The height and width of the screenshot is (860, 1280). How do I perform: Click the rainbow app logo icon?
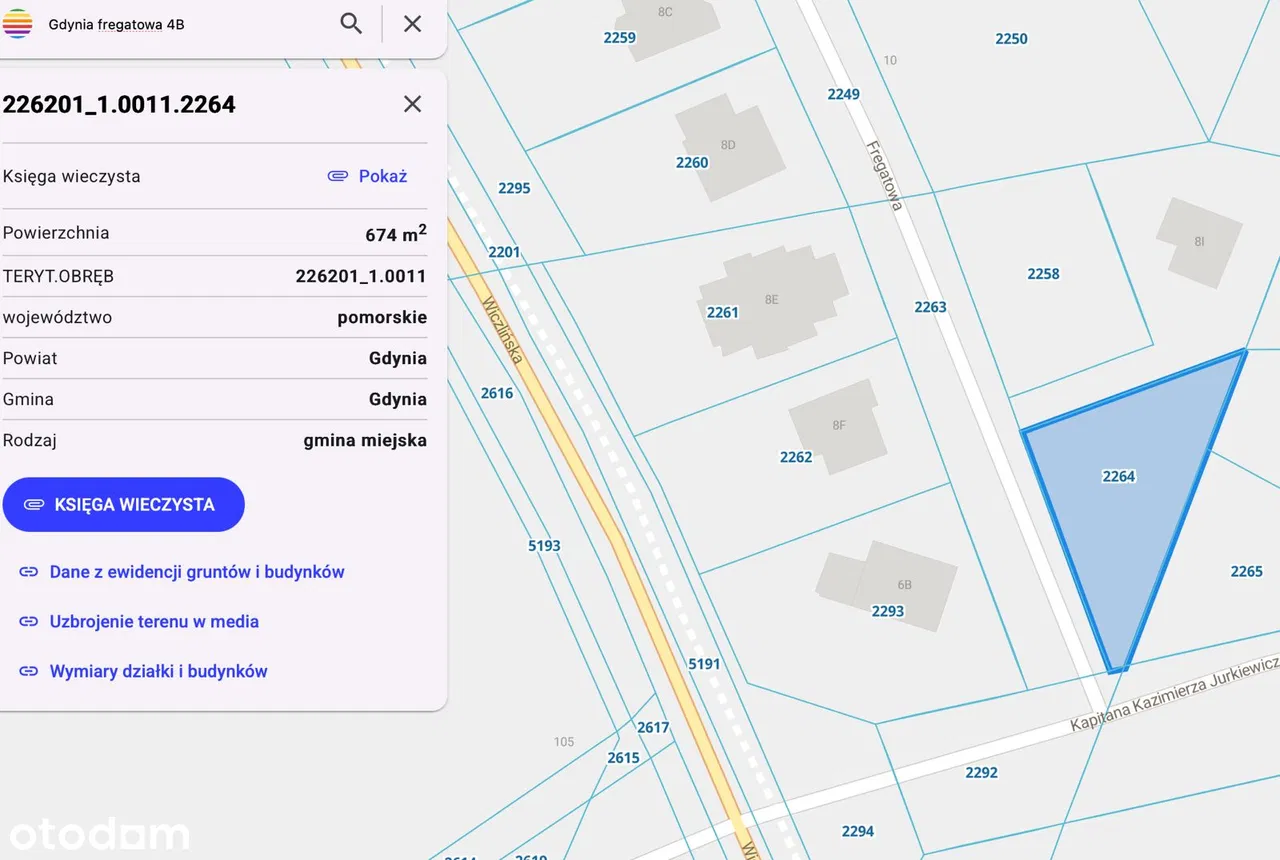click(x=17, y=24)
